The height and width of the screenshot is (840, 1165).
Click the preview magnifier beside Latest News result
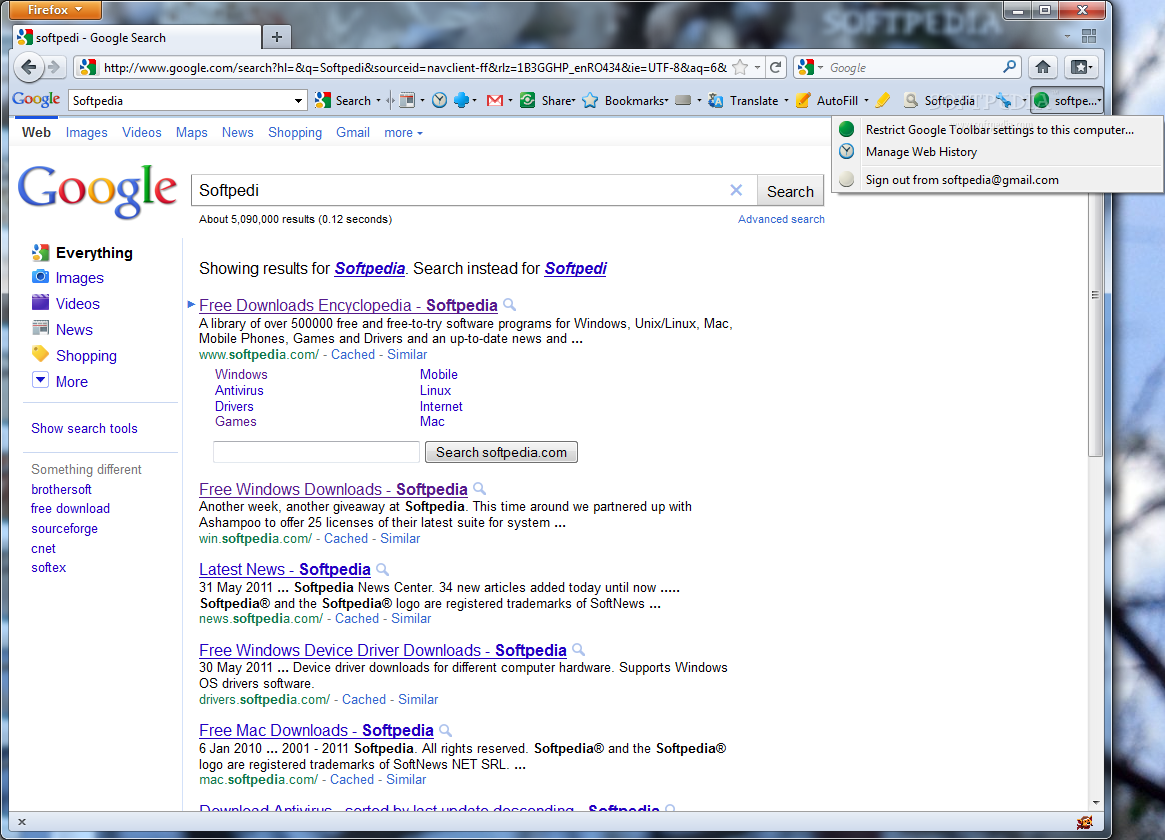point(383,570)
